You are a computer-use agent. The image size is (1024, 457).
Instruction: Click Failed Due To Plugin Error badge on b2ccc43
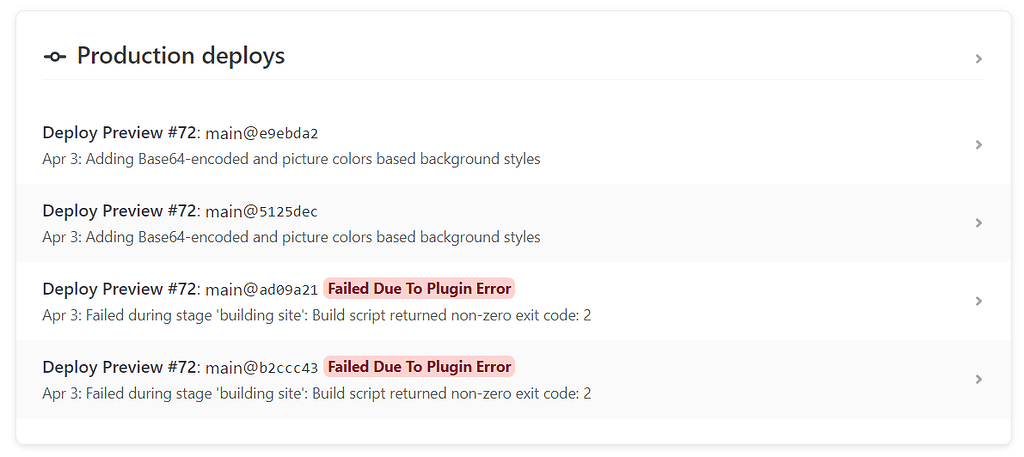(419, 367)
